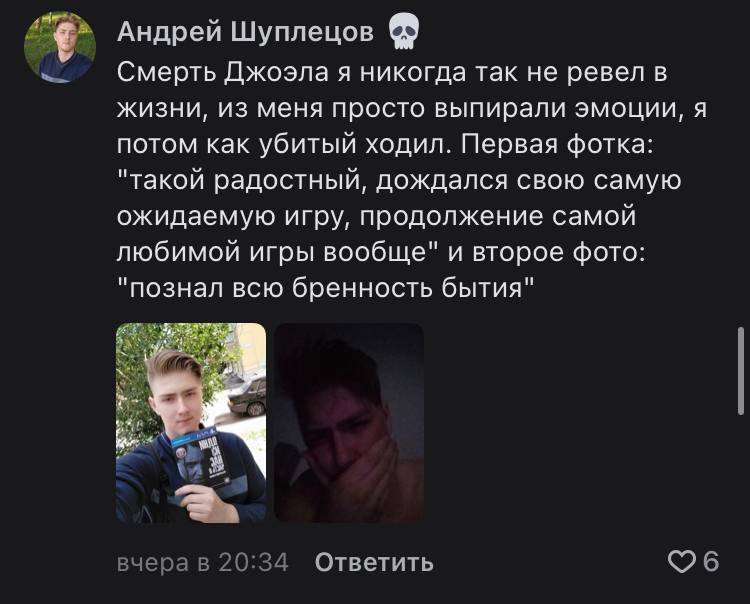The image size is (750, 604).
Task: Open the second dark crying photo
Action: (x=349, y=423)
